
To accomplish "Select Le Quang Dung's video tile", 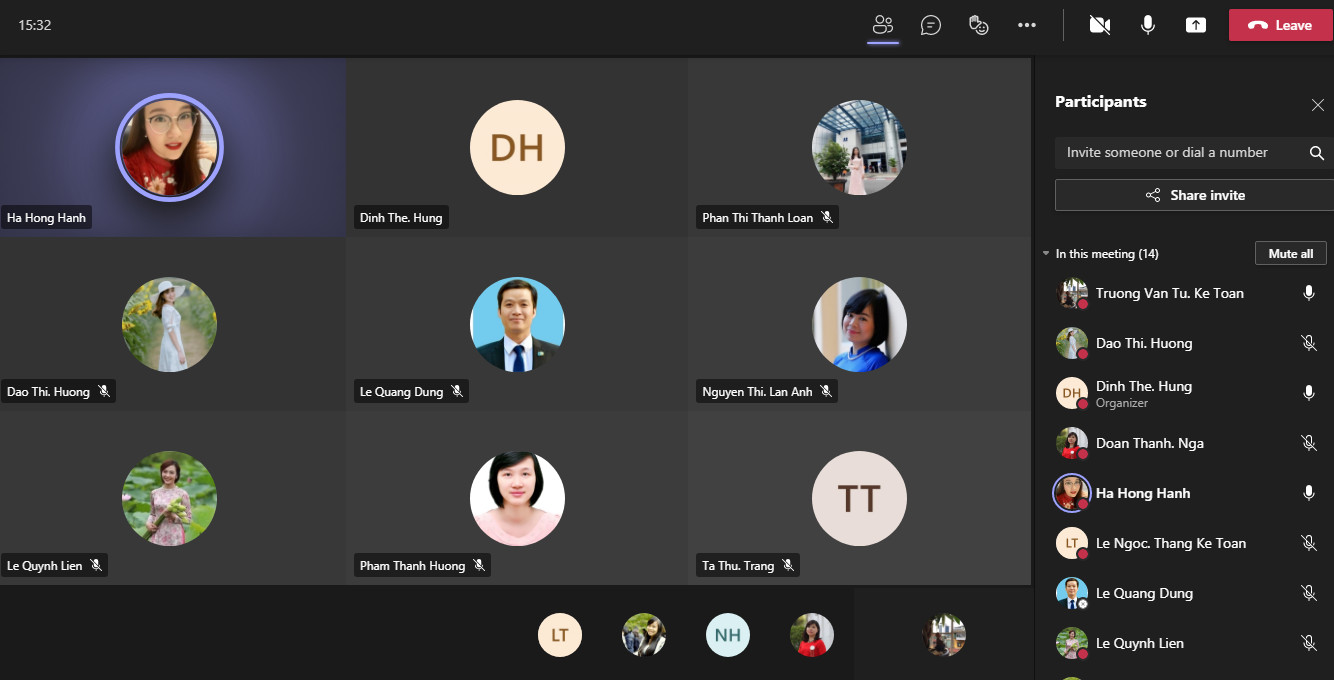I will coord(517,324).
